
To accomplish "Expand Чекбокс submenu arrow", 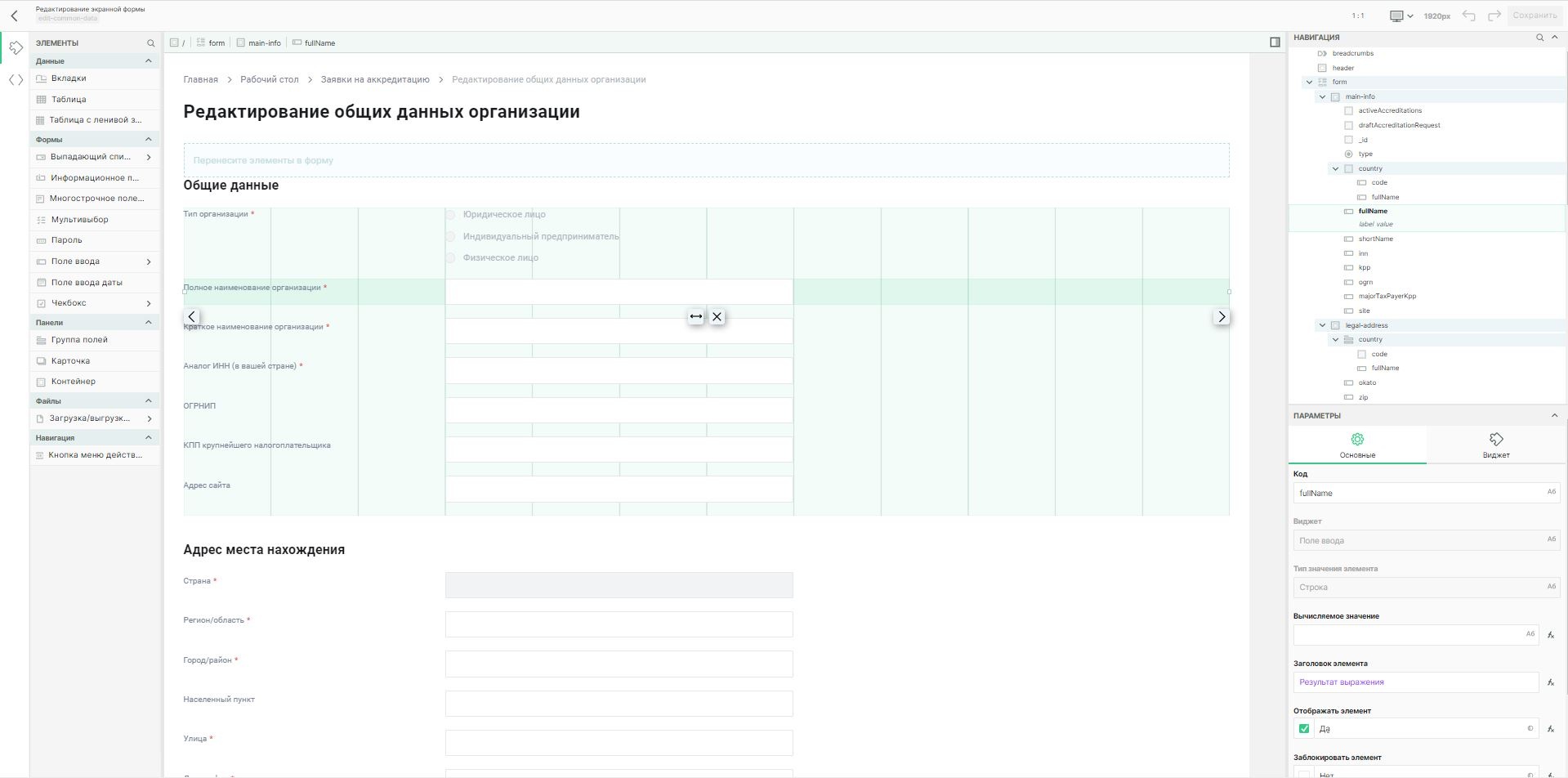I will (149, 303).
